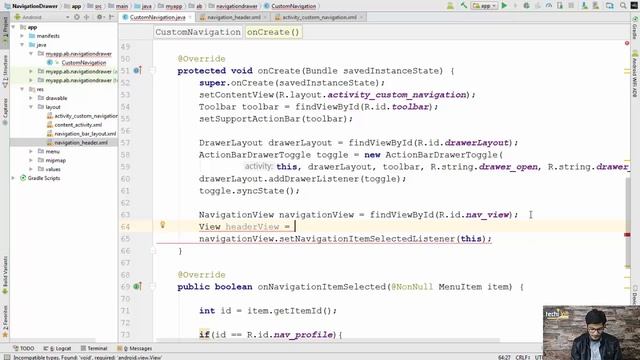This screenshot has width=640, height=360.
Task: Expand the drawable folder
Action: coord(31,98)
